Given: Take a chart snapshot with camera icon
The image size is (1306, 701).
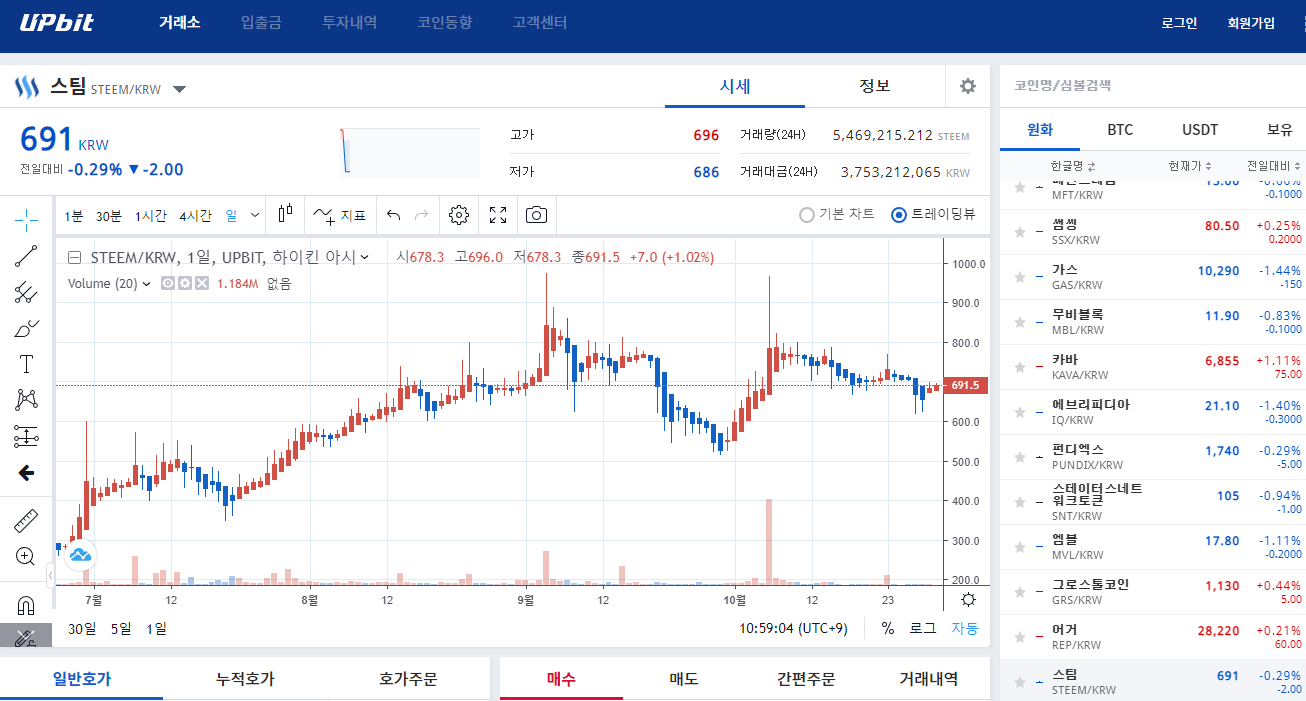Looking at the screenshot, I should point(537,215).
